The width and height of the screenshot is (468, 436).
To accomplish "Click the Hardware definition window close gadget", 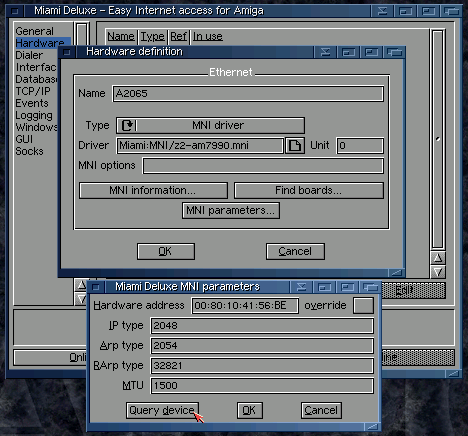I will (67, 52).
